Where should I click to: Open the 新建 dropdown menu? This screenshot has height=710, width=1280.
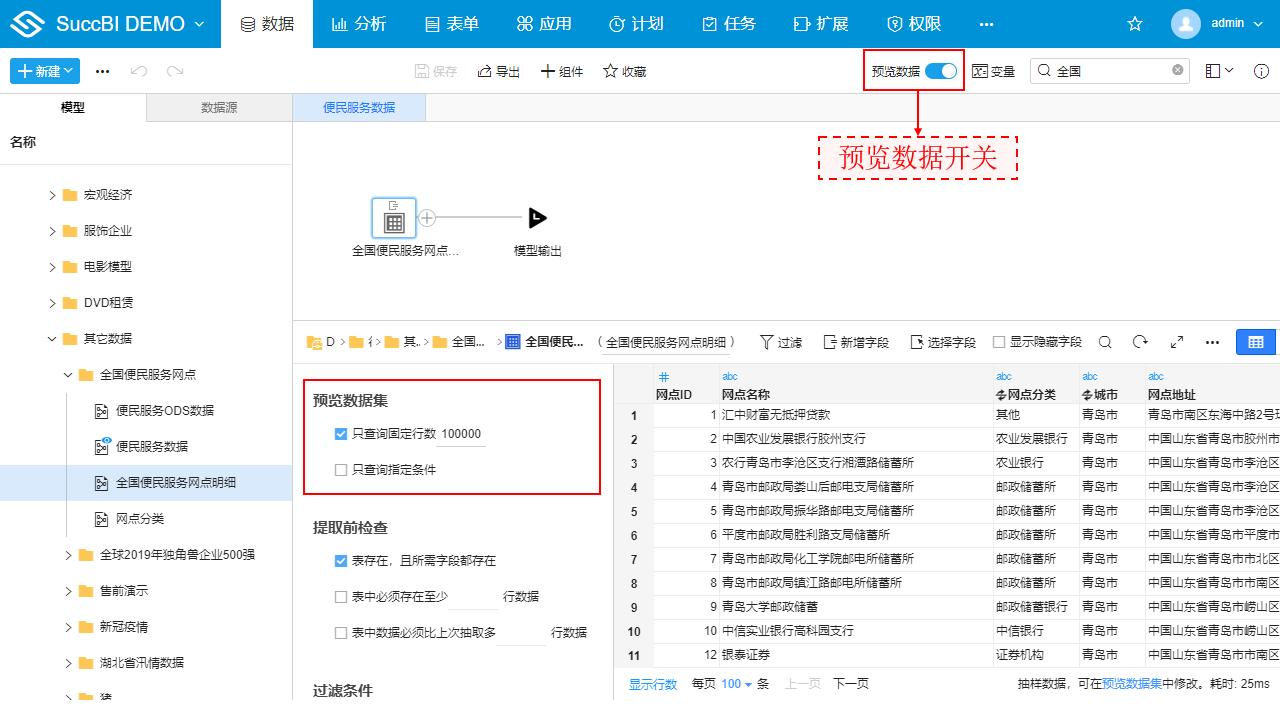[44, 71]
